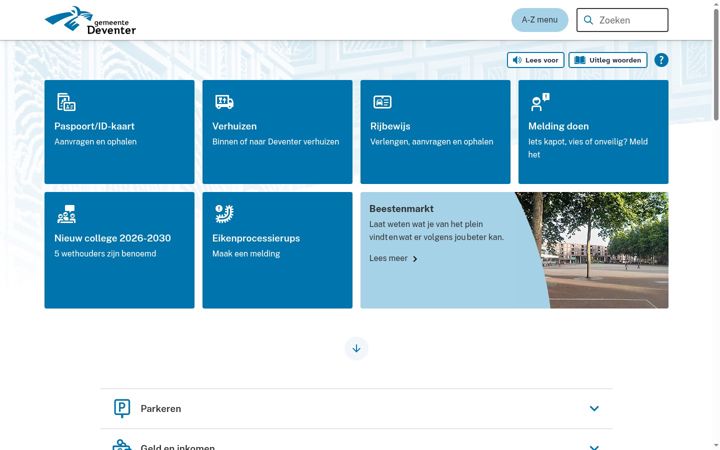Click the Parkeren P sign icon
Image resolution: width=720 pixels, height=450 pixels.
click(122, 408)
